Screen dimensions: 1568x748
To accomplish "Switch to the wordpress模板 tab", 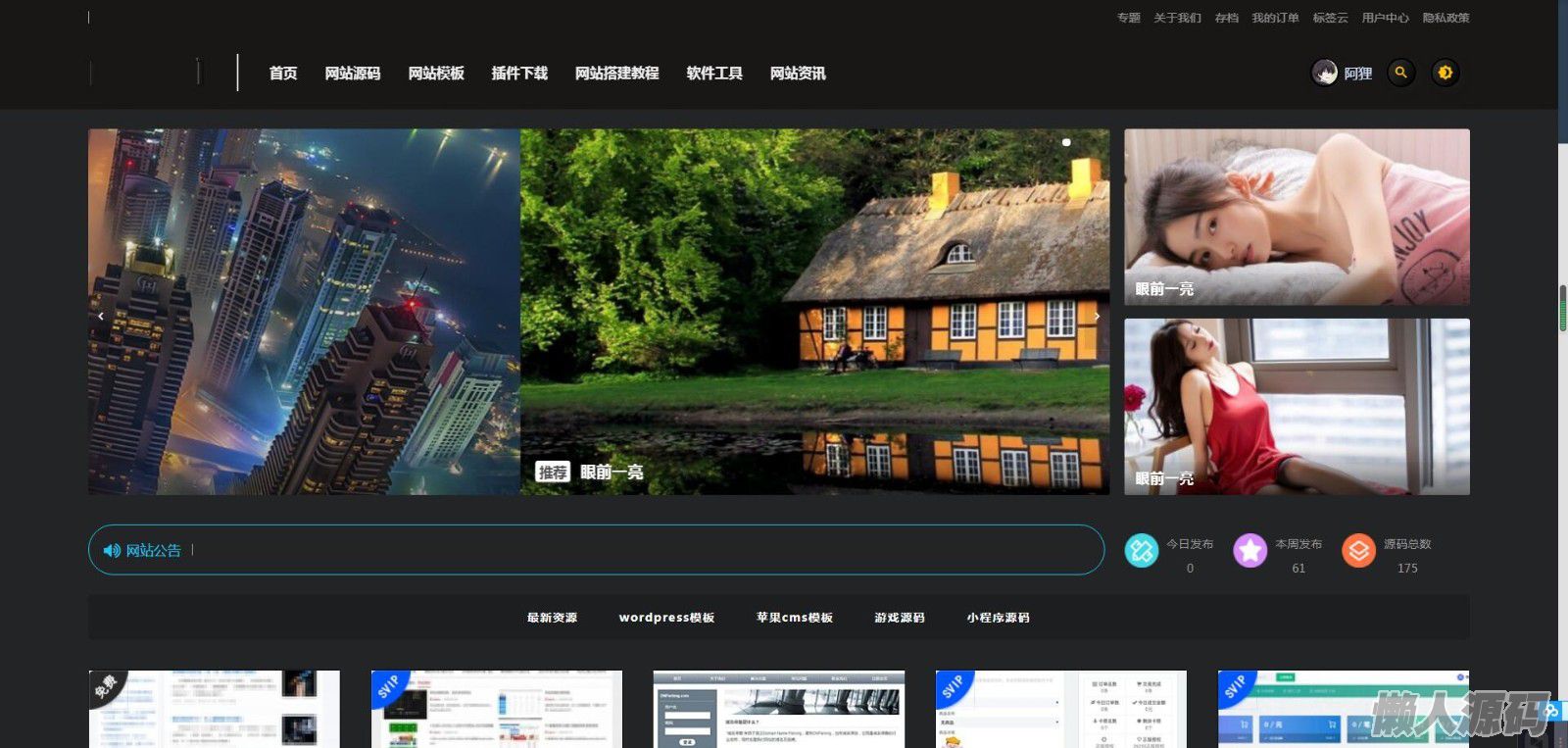I will click(666, 618).
